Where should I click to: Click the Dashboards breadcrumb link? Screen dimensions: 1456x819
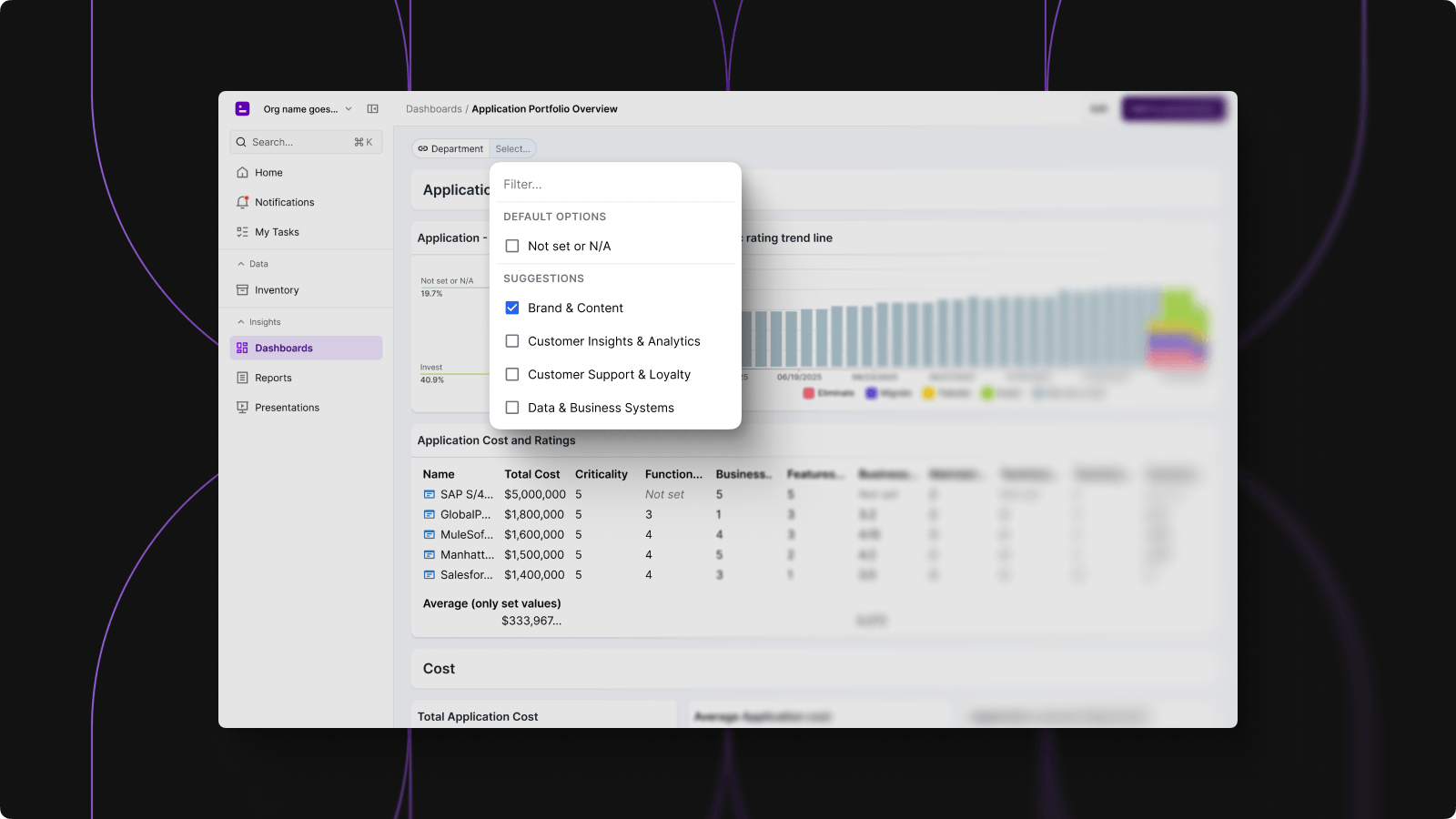coord(433,109)
